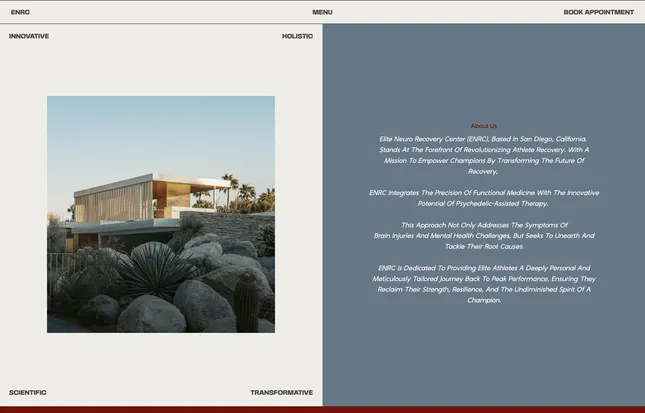
Task: Click the 'ENRC Integrates The Precision' paragraph
Action: (483, 197)
